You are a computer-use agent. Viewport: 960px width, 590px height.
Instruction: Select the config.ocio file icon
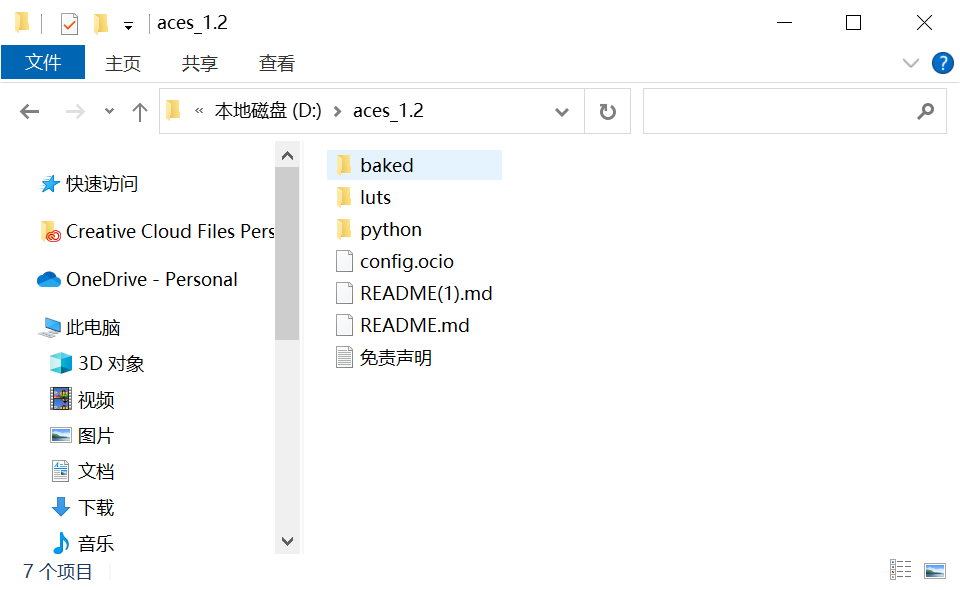tap(344, 262)
